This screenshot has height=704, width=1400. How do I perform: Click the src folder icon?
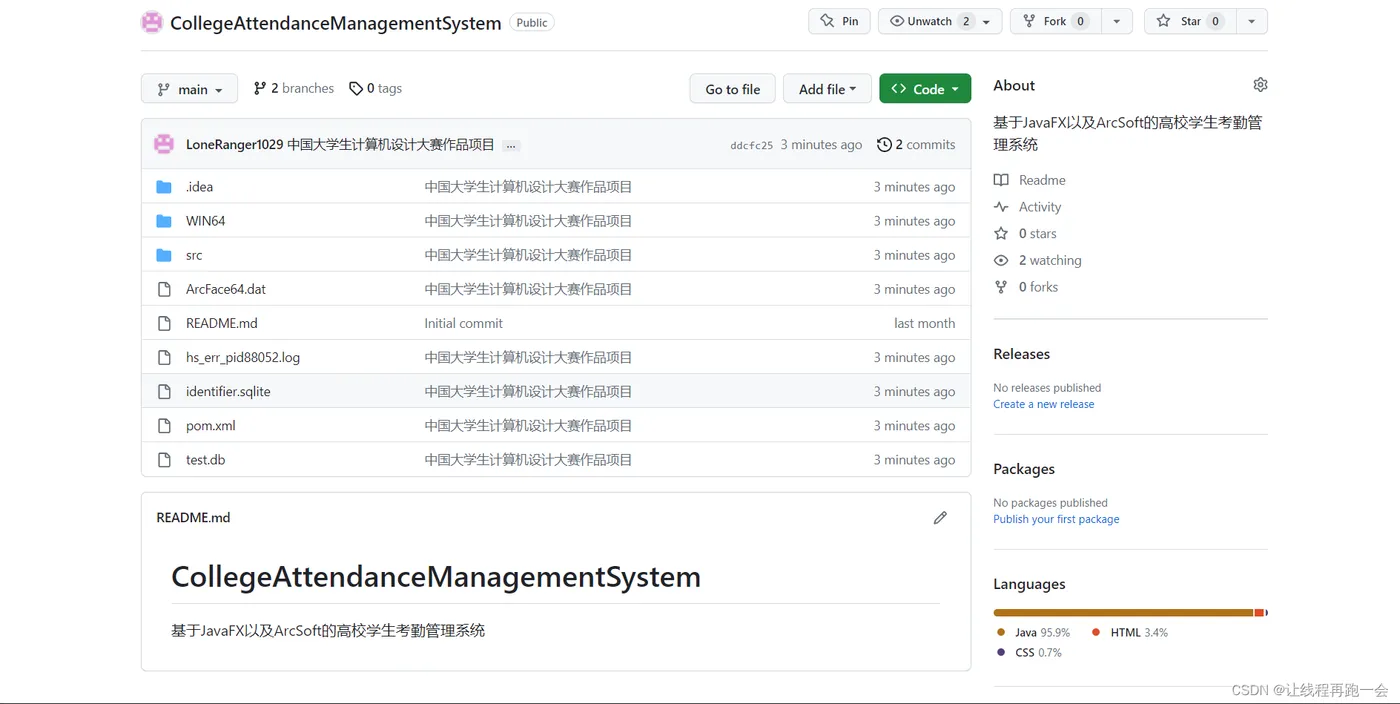[x=164, y=255]
